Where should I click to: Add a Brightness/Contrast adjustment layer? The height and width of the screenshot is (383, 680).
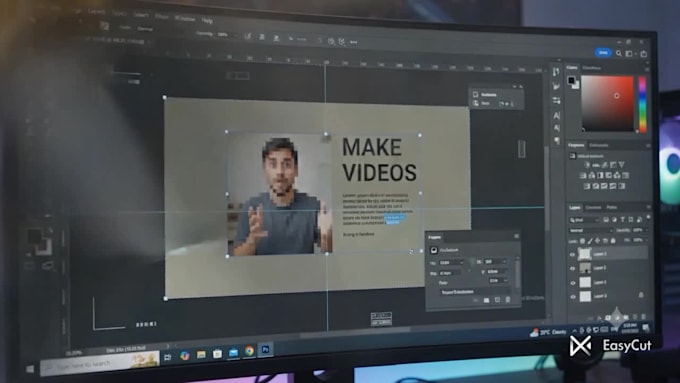click(x=587, y=165)
